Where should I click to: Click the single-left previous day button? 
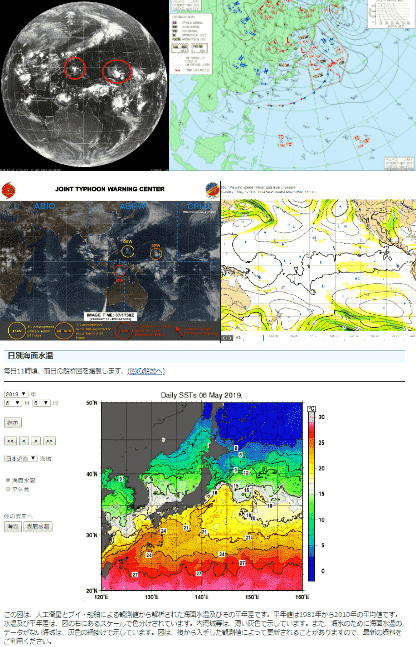pyautogui.click(x=24, y=441)
